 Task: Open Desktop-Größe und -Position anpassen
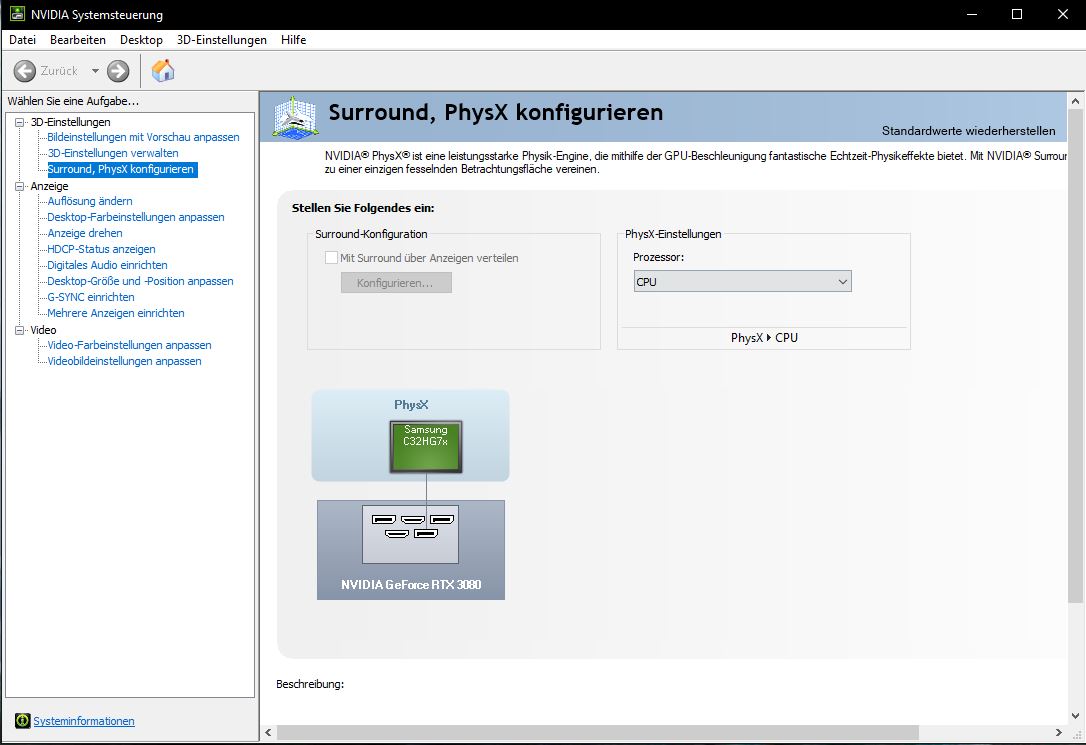click(x=141, y=280)
